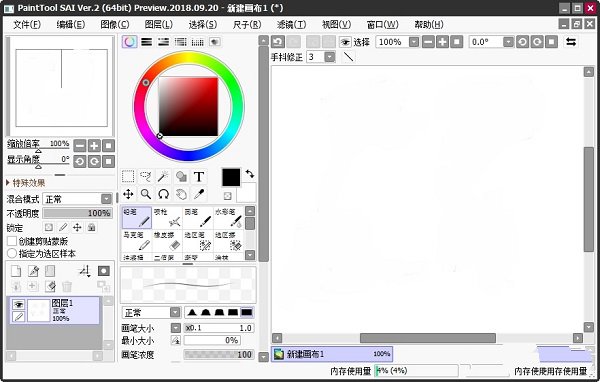
Task: Select the zoom magnifier tool
Action: click(146, 194)
